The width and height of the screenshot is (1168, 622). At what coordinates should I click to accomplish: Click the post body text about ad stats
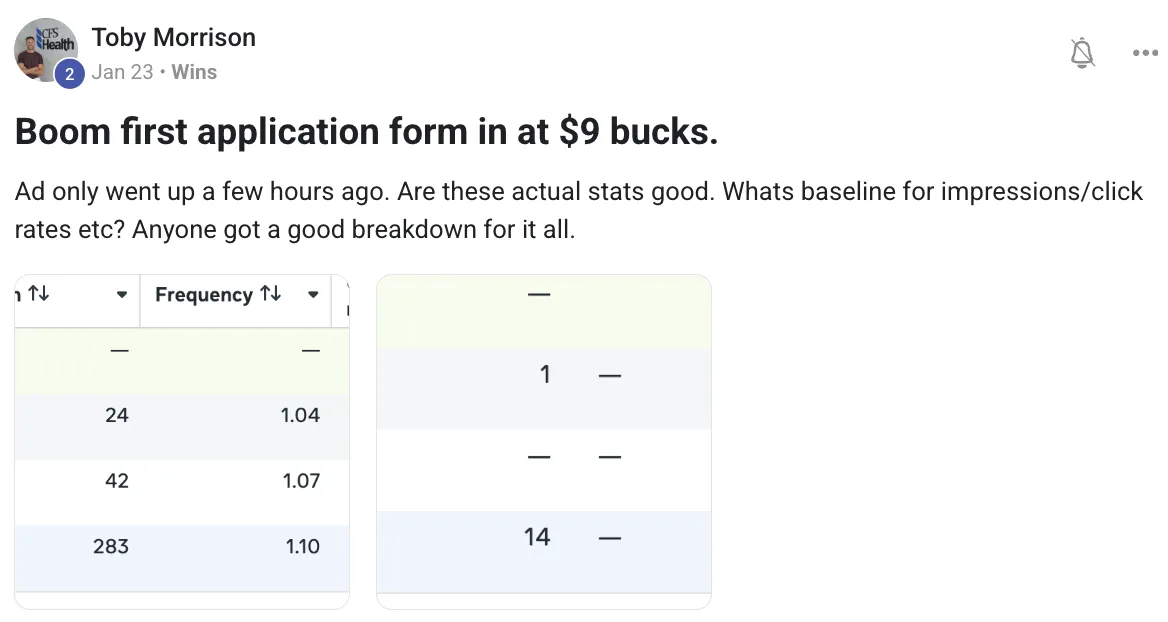tap(578, 210)
